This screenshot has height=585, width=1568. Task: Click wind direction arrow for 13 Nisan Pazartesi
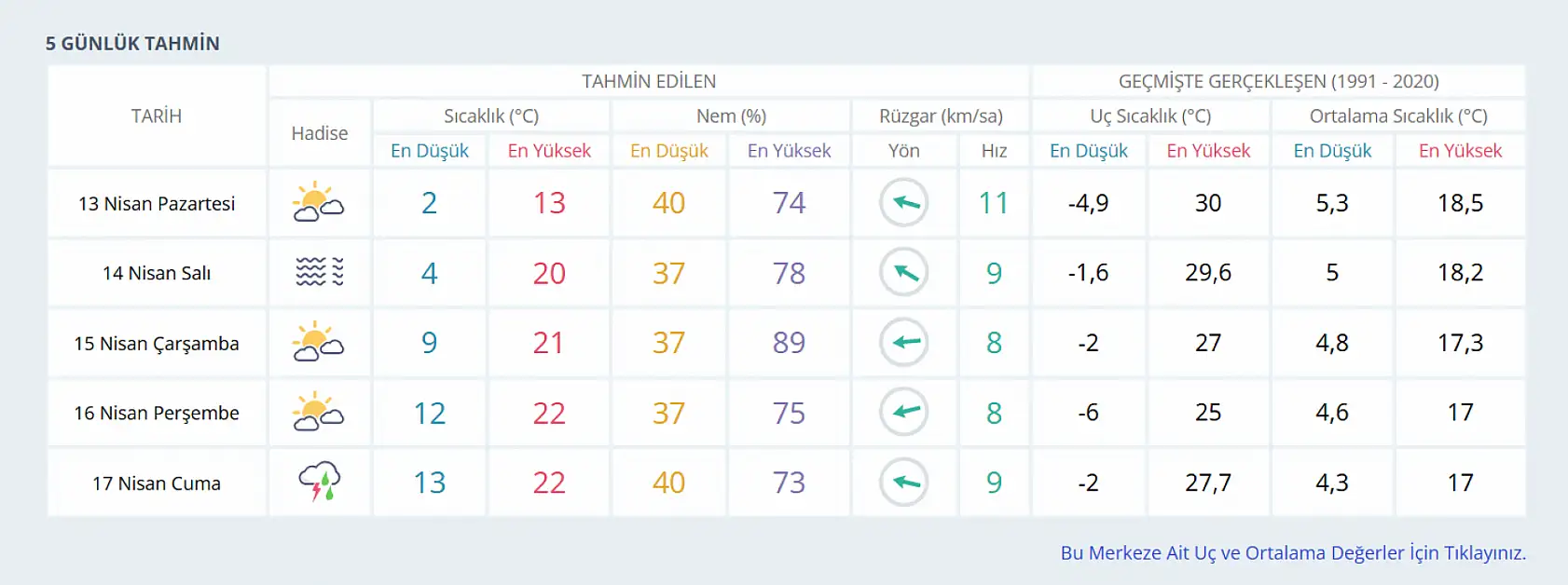[904, 202]
